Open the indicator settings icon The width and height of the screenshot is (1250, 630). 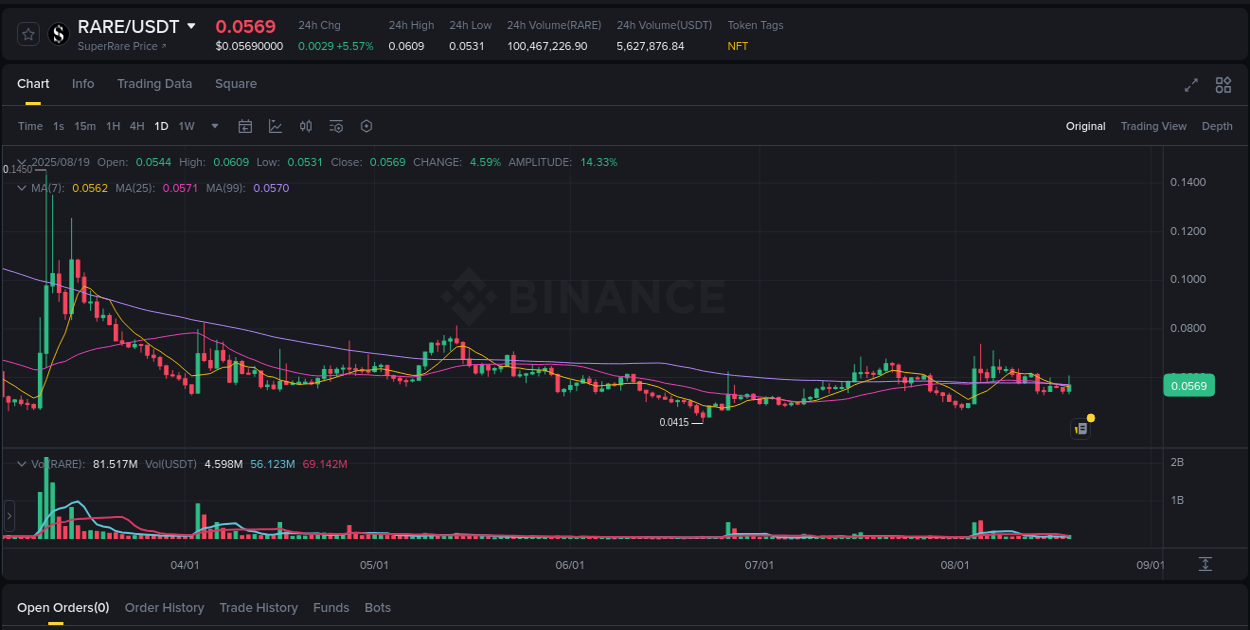tap(336, 126)
